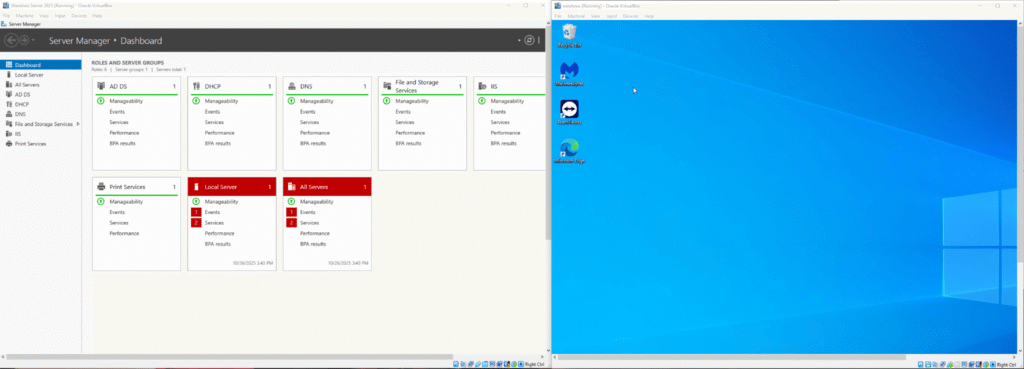
Task: Select Microsoft Edge shortcut on right VM desktop
Action: tap(569, 151)
